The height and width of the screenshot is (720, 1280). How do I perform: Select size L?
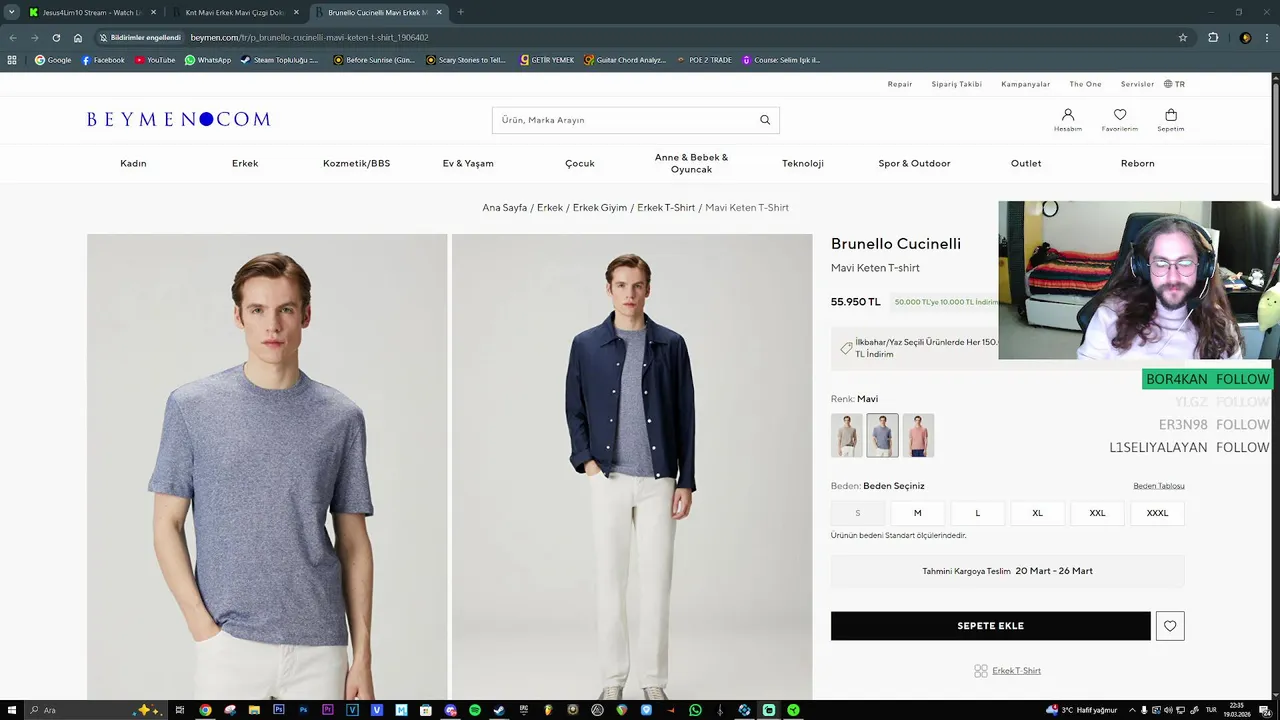tap(977, 513)
